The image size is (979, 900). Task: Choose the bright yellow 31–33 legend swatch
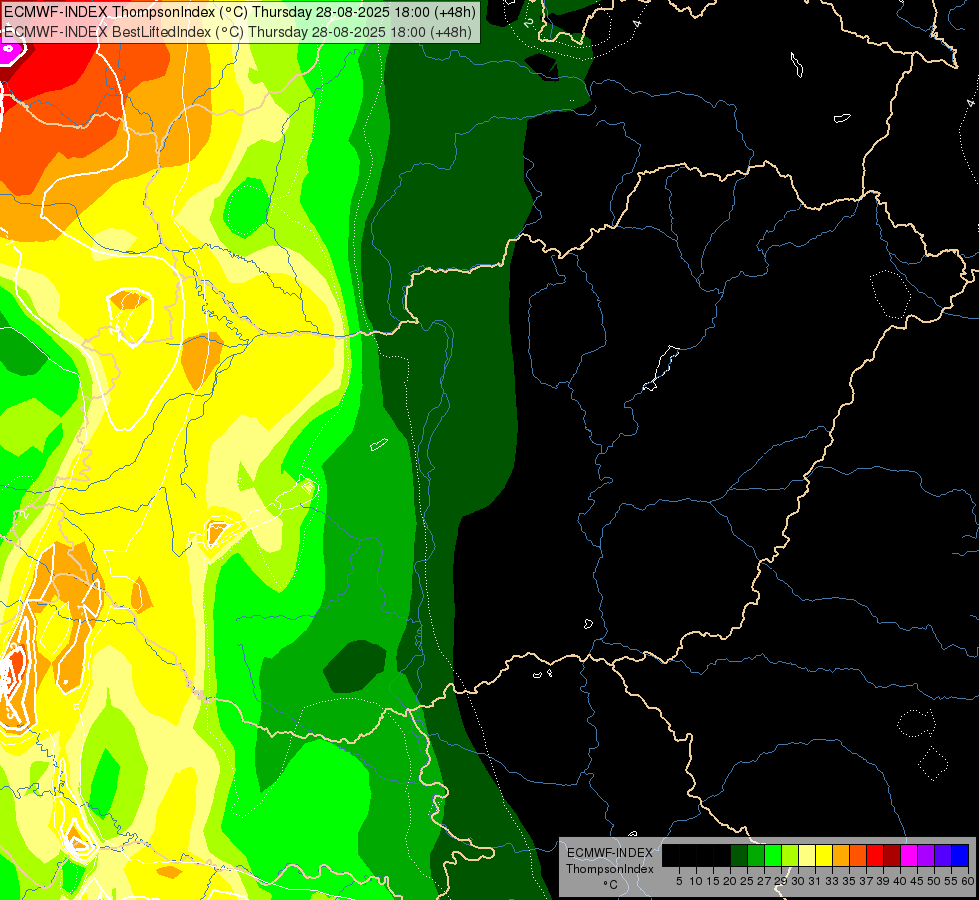[x=824, y=855]
